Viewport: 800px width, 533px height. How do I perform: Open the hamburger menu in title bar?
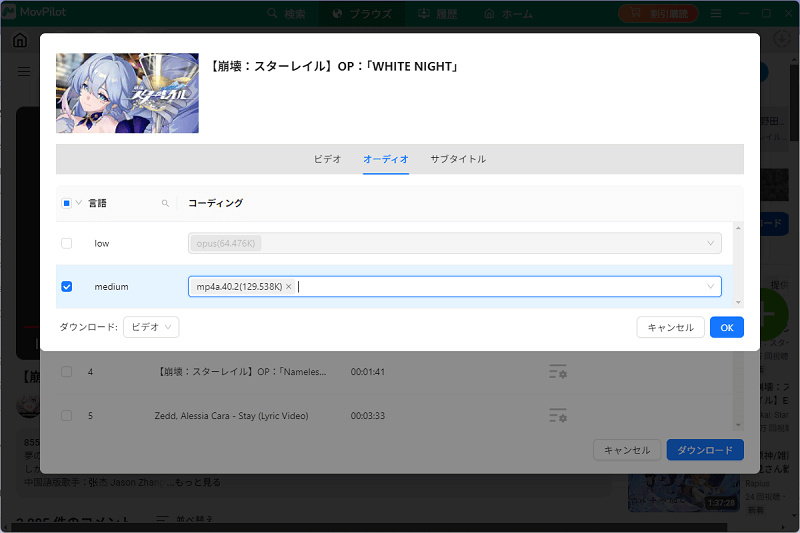[716, 13]
